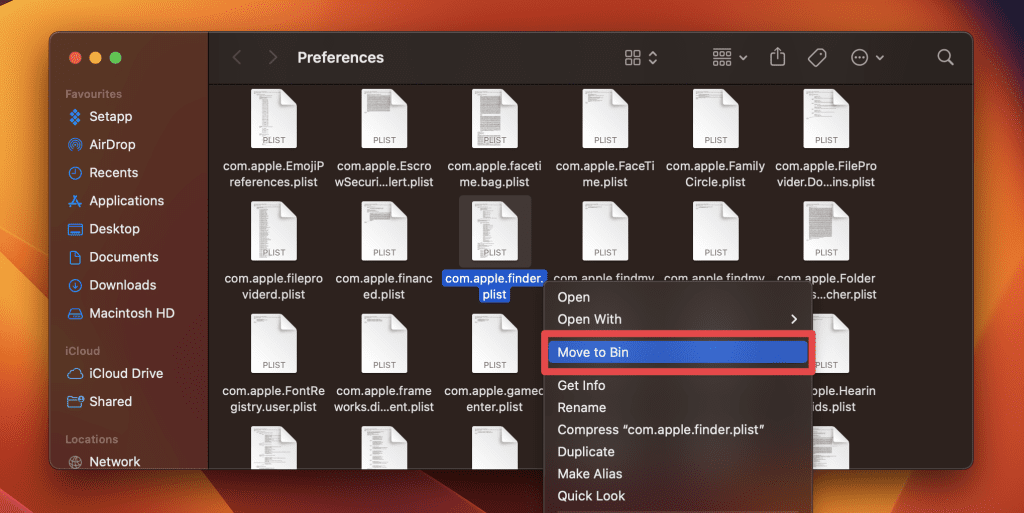This screenshot has height=513, width=1024.
Task: Click the com.apple.FamilyCircle.plist filename text
Action: click(715, 174)
